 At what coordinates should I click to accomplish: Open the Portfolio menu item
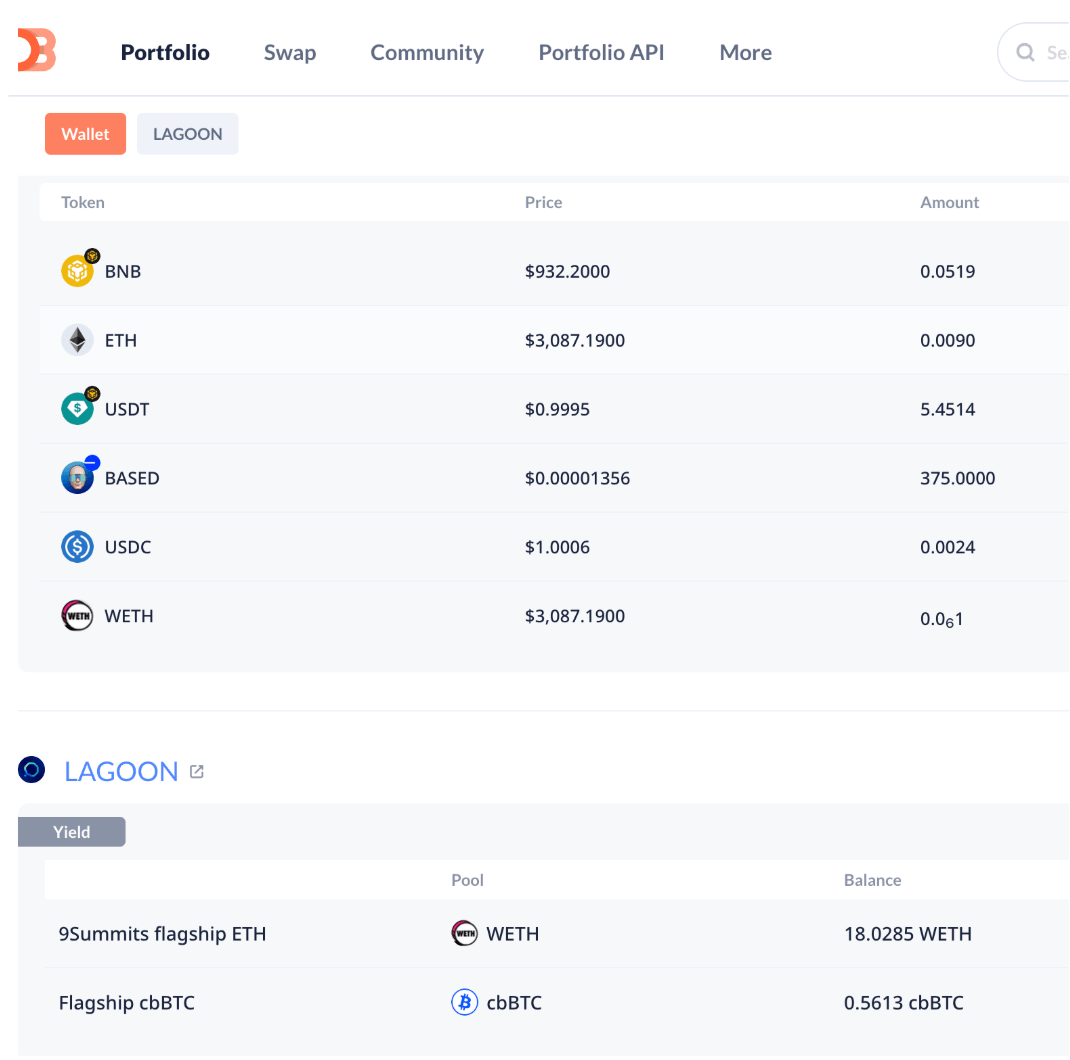[165, 53]
